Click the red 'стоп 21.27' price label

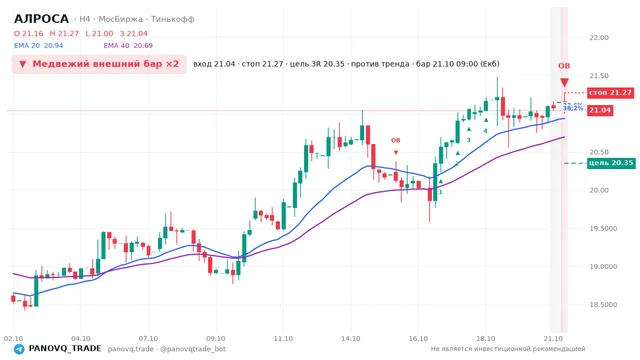tap(611, 93)
